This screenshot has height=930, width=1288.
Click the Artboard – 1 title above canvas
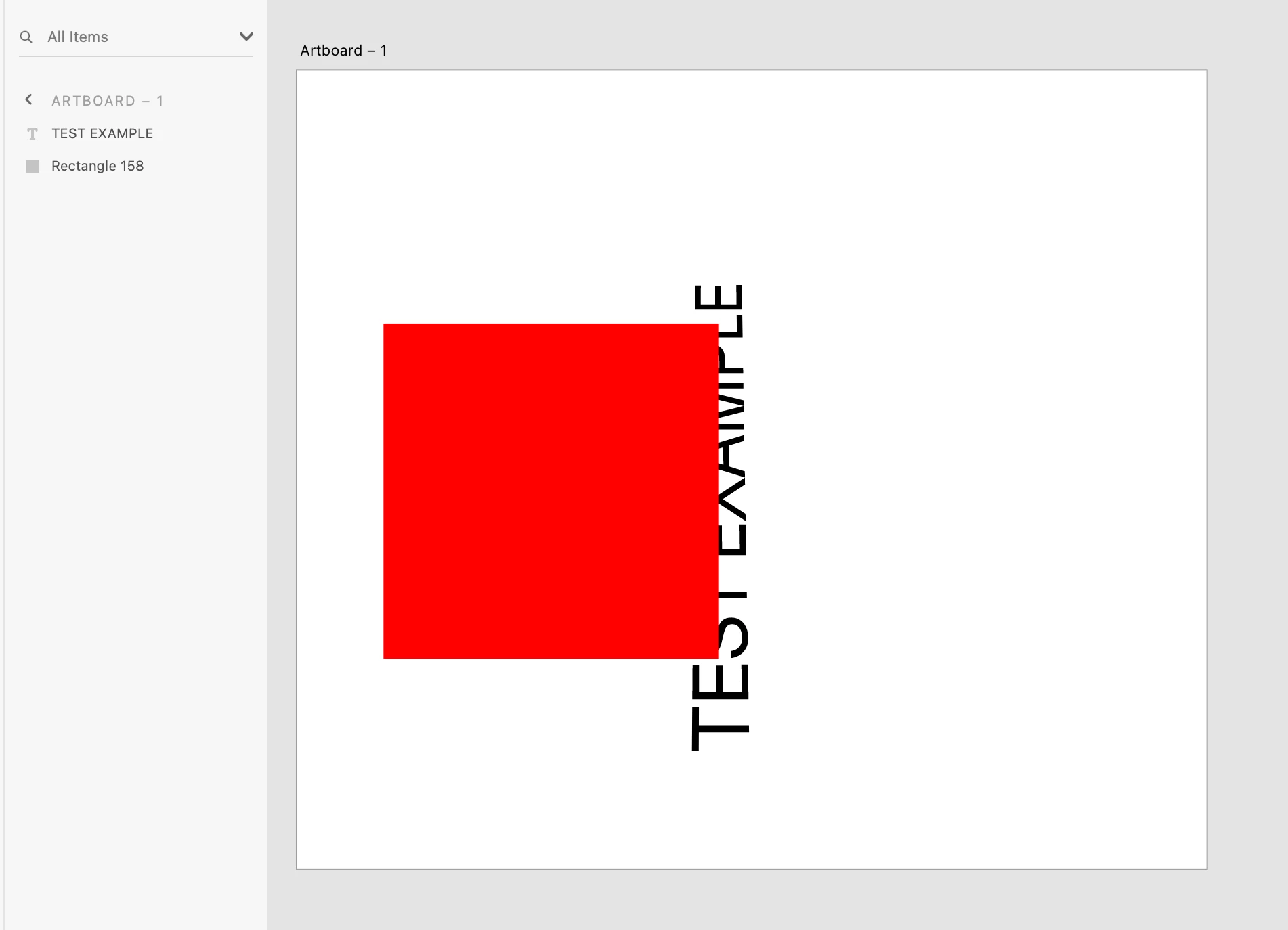tap(343, 51)
